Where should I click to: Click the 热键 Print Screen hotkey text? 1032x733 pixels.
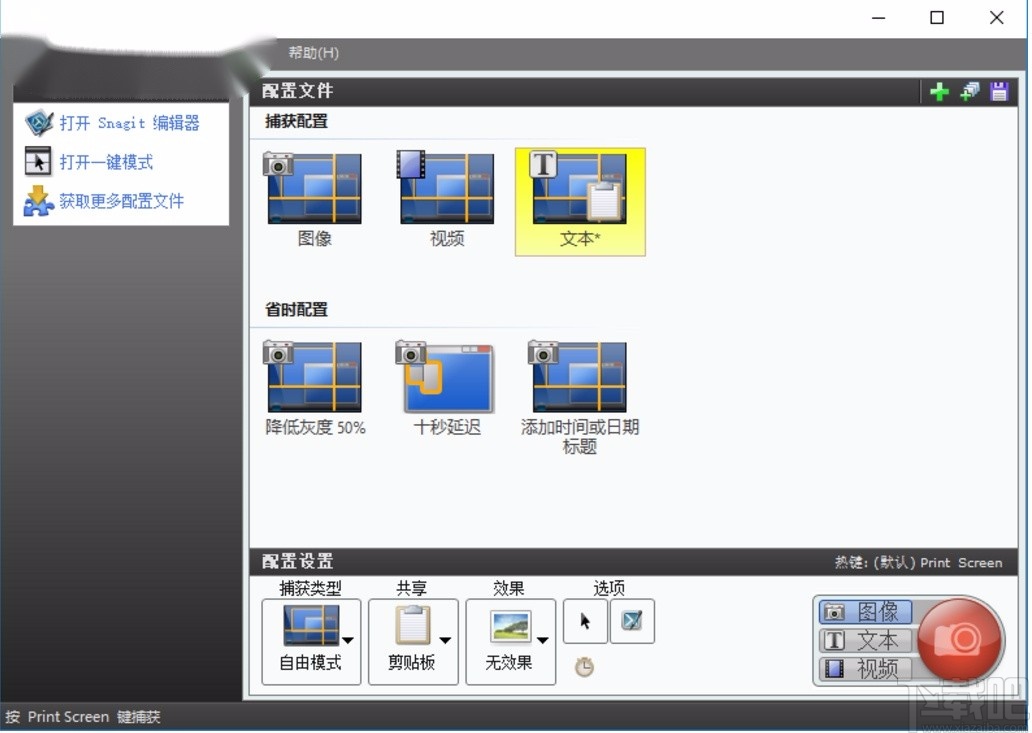coord(919,563)
